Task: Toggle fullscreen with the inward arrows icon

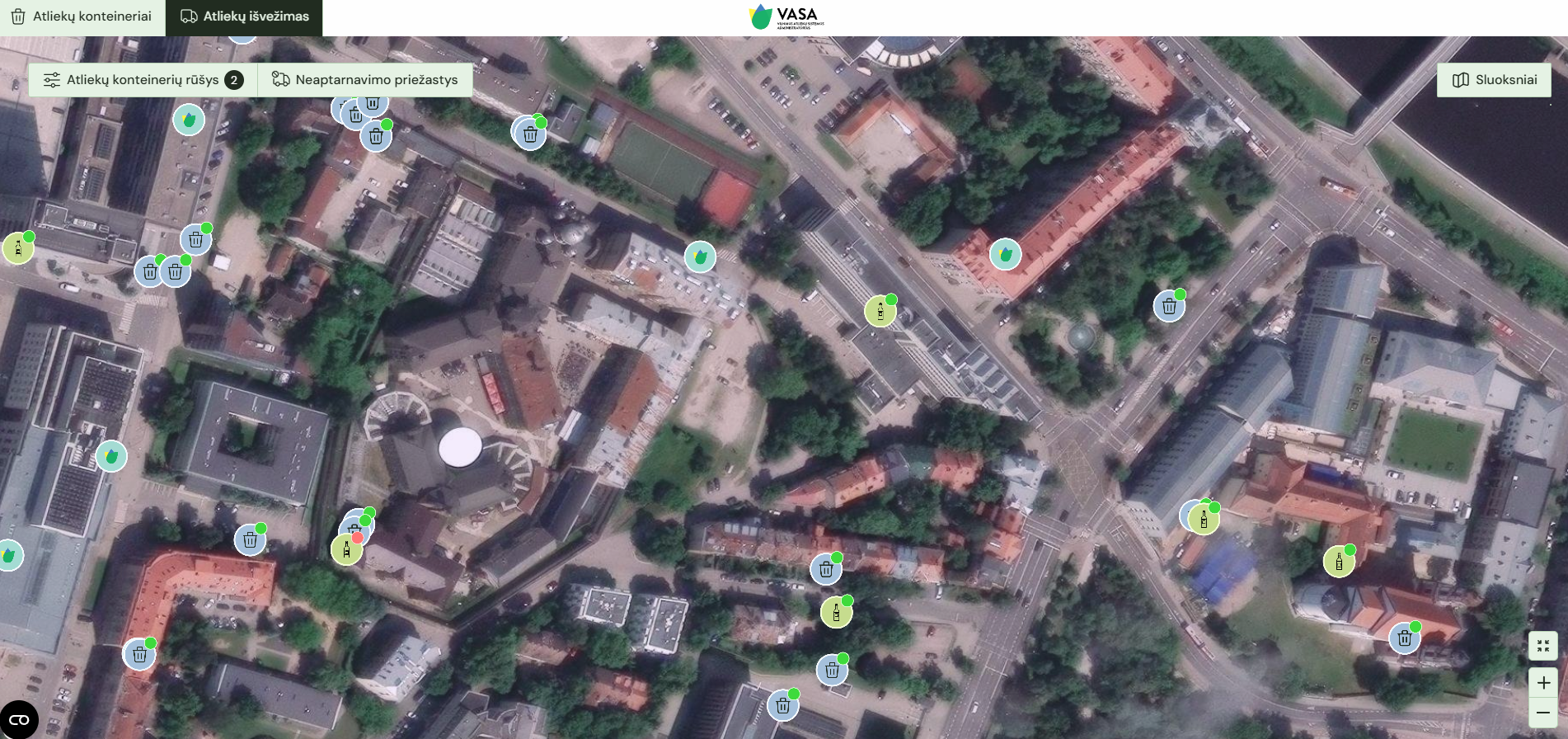Action: tap(1543, 646)
